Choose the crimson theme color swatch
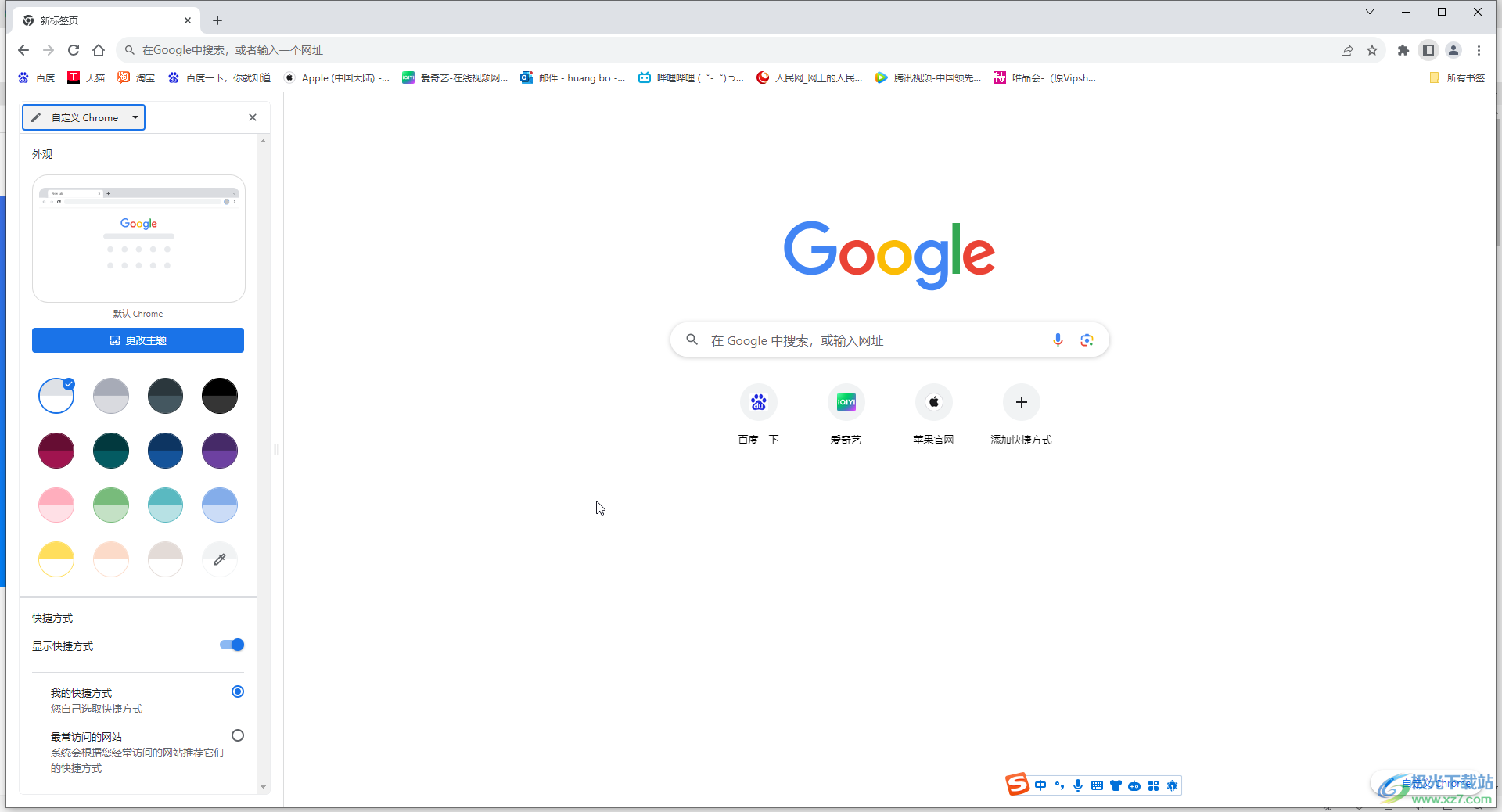 point(56,451)
